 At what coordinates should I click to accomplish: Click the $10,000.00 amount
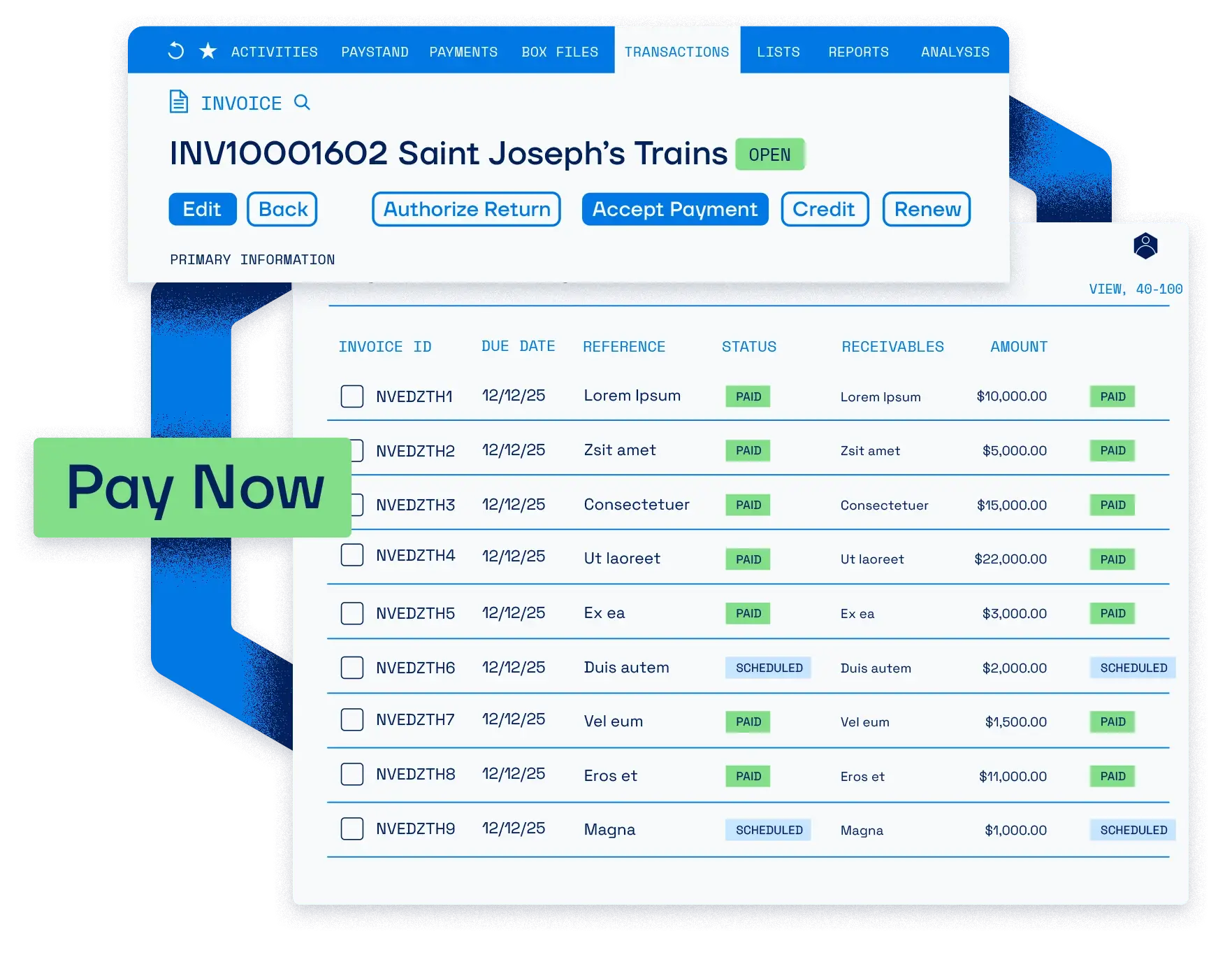pos(1011,396)
